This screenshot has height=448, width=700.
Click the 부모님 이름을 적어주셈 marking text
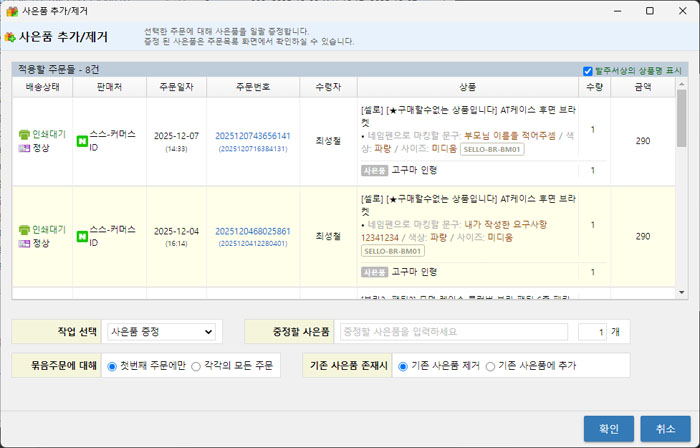[x=510, y=136]
